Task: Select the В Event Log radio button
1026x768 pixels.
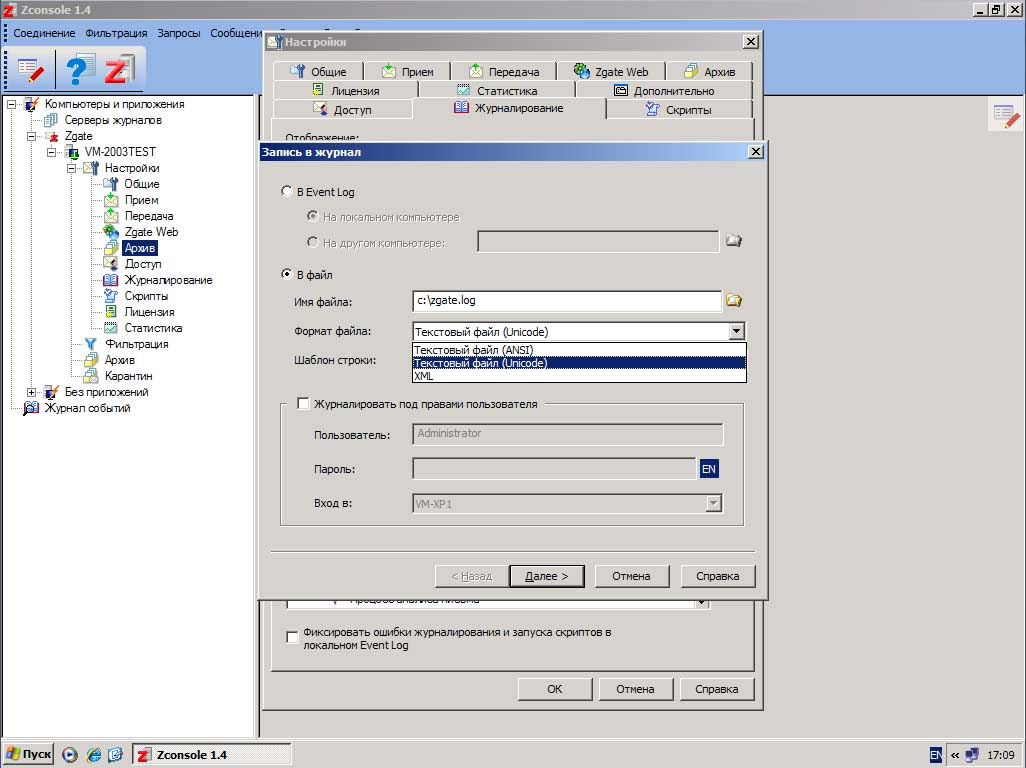Action: pos(286,192)
